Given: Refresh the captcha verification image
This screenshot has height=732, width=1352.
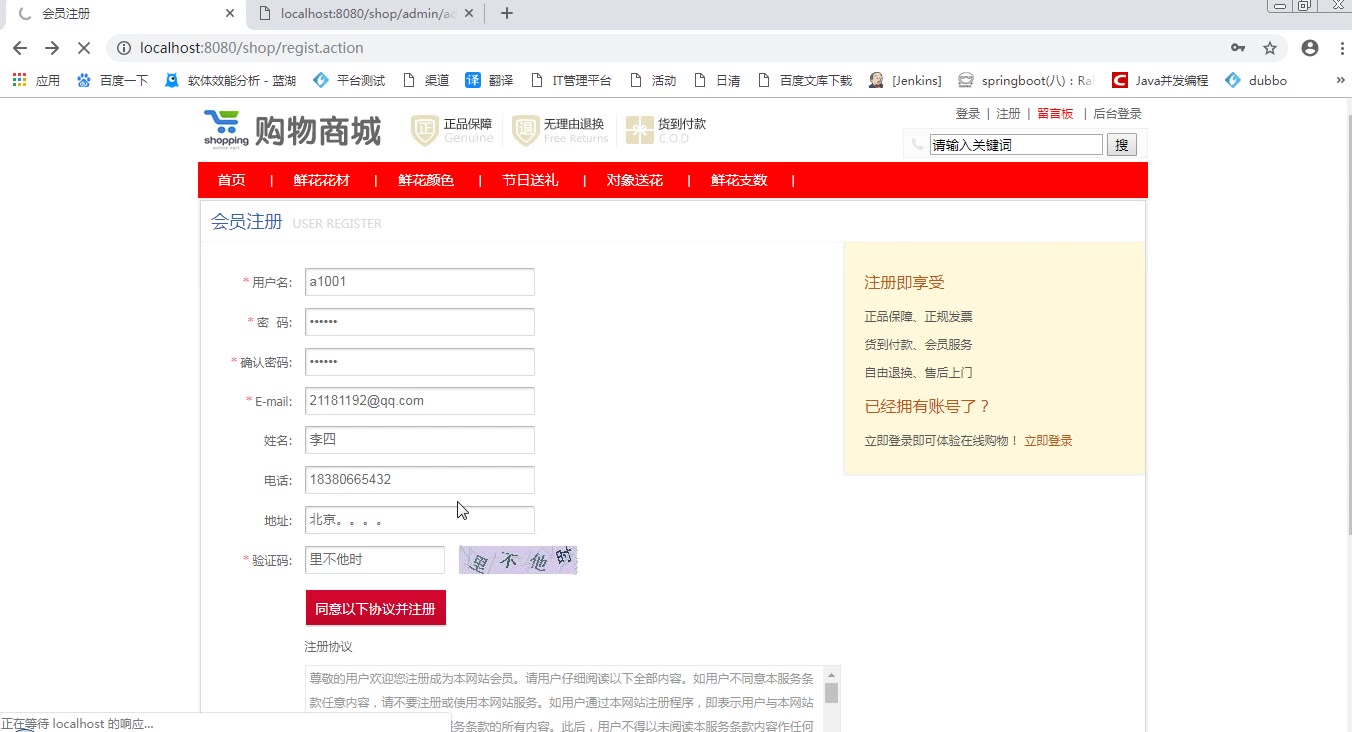Looking at the screenshot, I should pyautogui.click(x=518, y=560).
